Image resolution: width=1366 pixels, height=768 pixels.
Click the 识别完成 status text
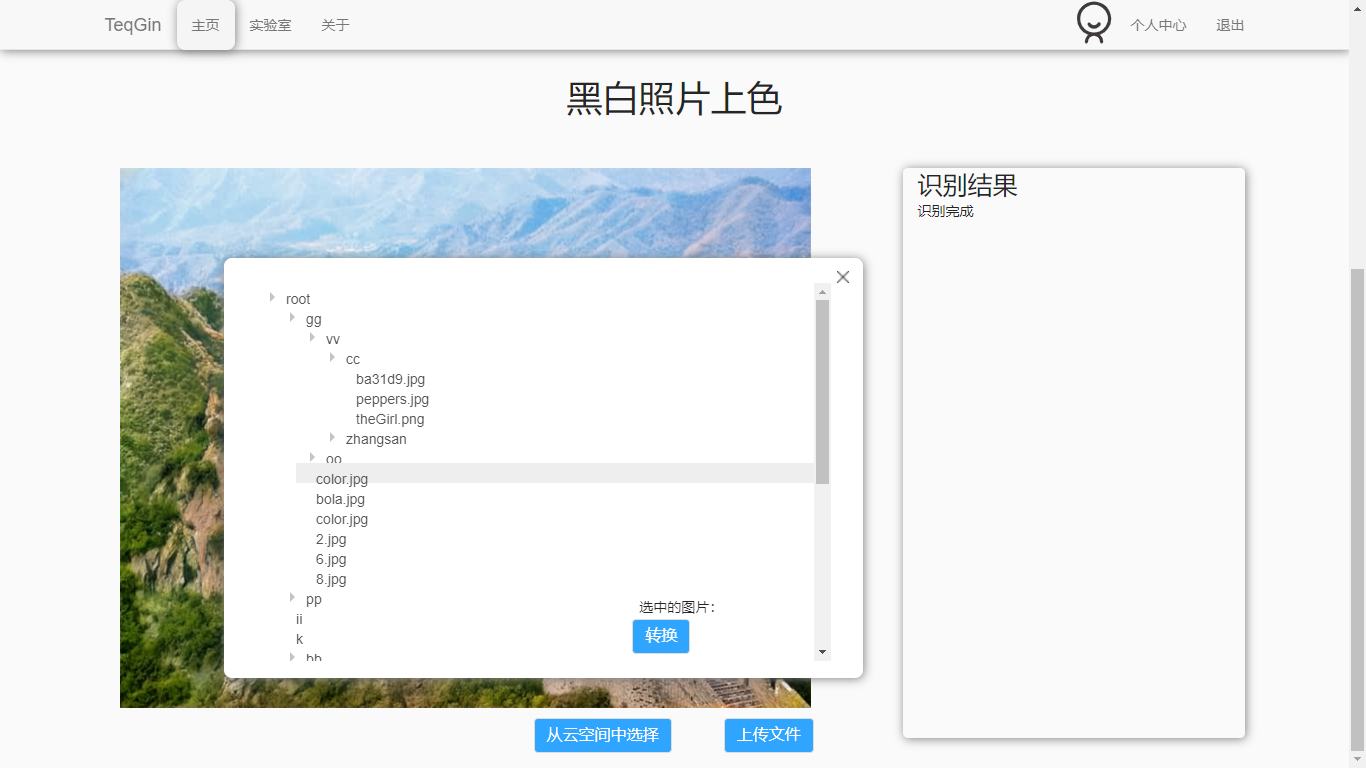click(945, 212)
